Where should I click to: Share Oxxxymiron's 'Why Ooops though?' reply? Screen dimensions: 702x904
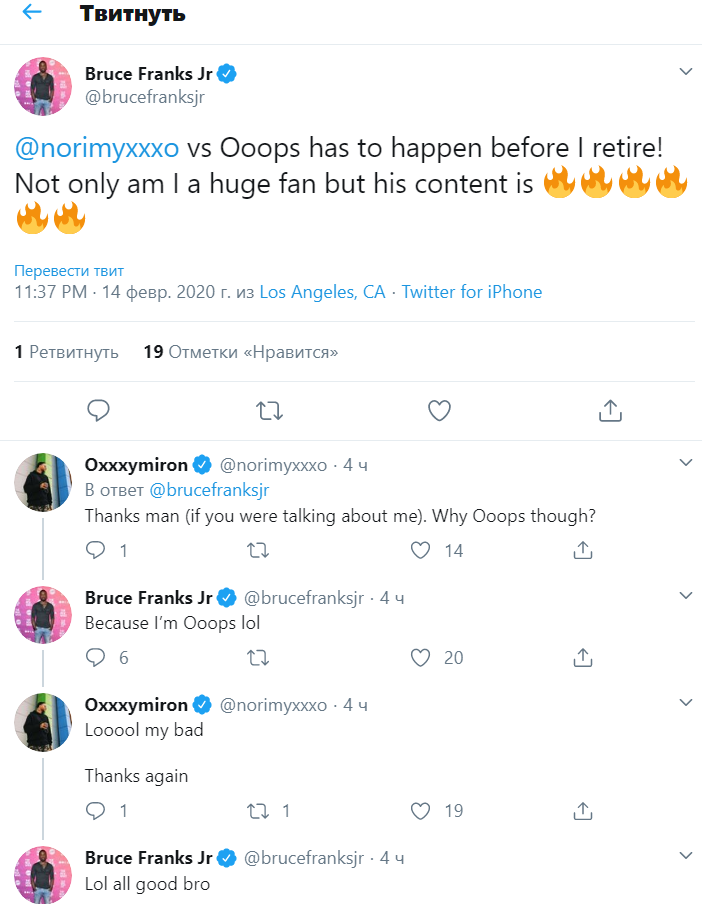(582, 550)
